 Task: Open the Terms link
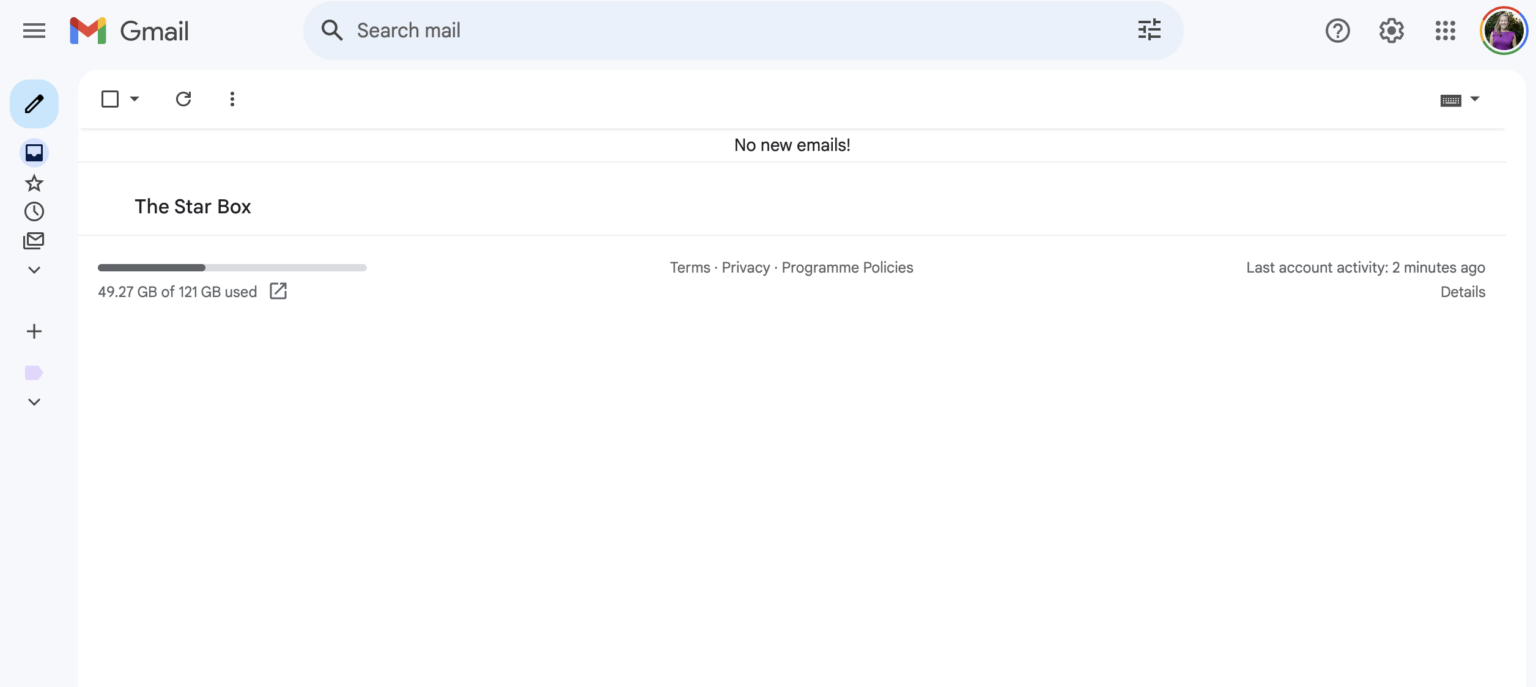click(690, 268)
